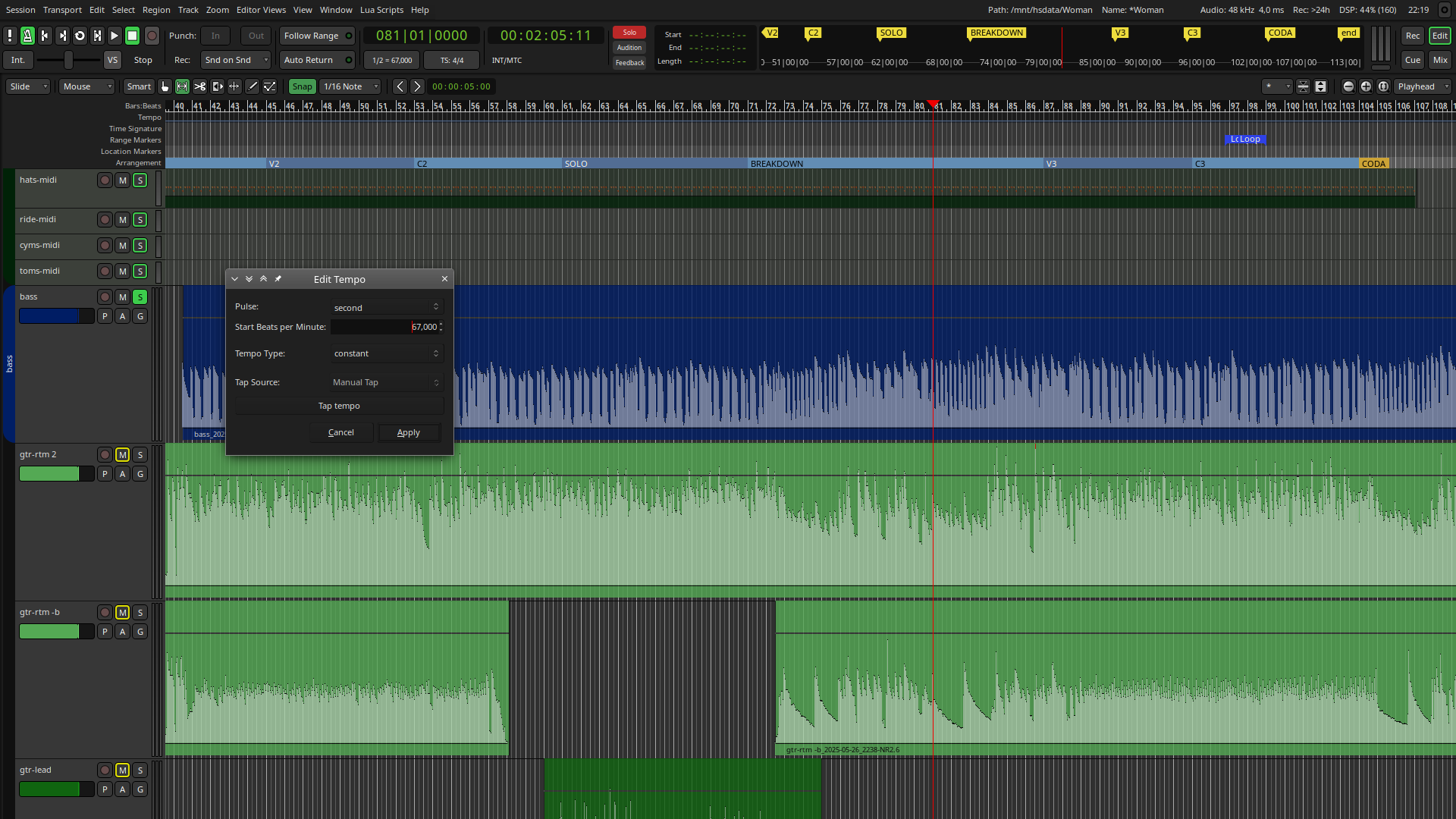
Task: Go to session start button
Action: coord(45,36)
